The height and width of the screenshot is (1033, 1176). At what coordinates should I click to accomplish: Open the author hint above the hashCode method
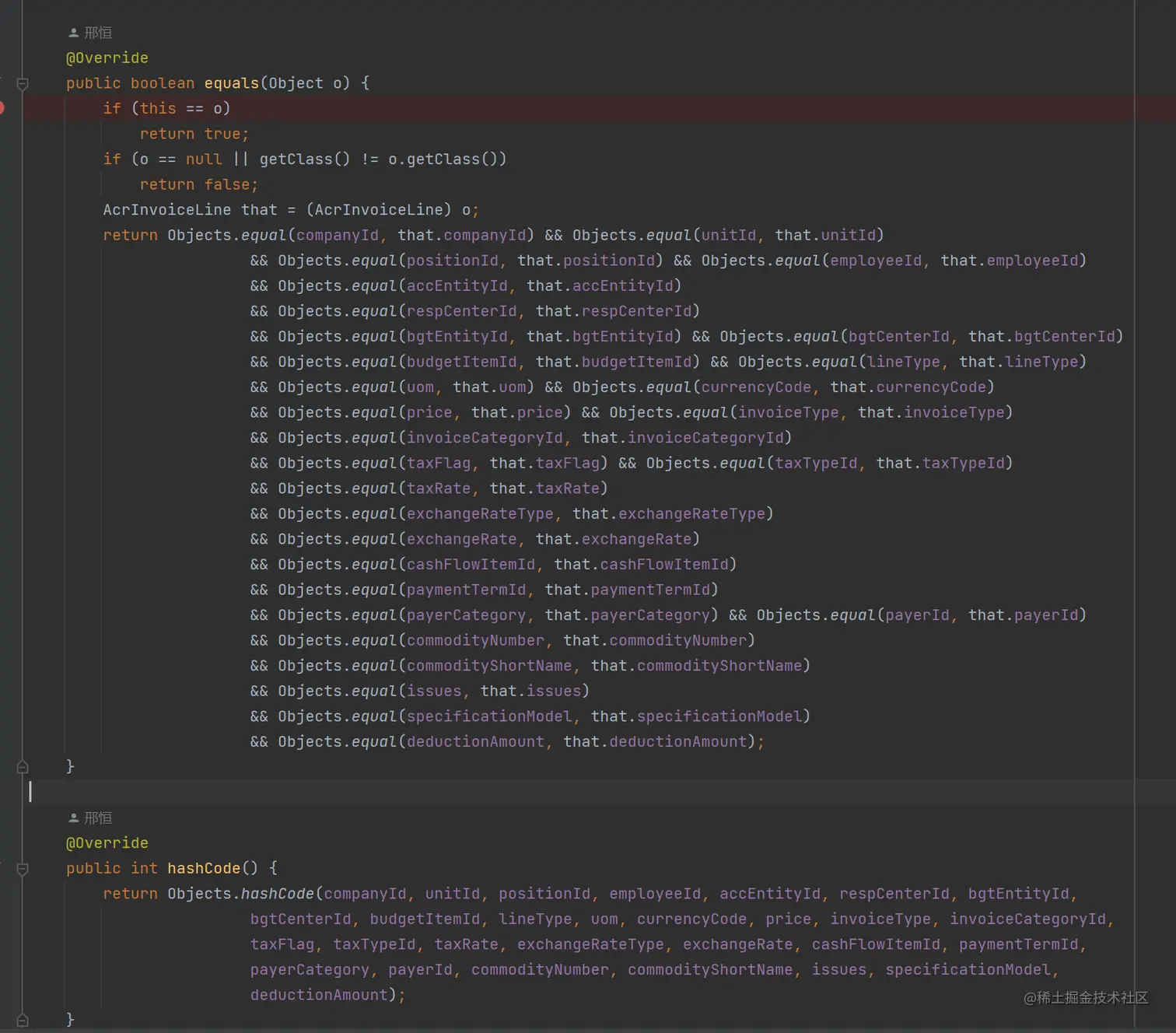click(x=90, y=818)
